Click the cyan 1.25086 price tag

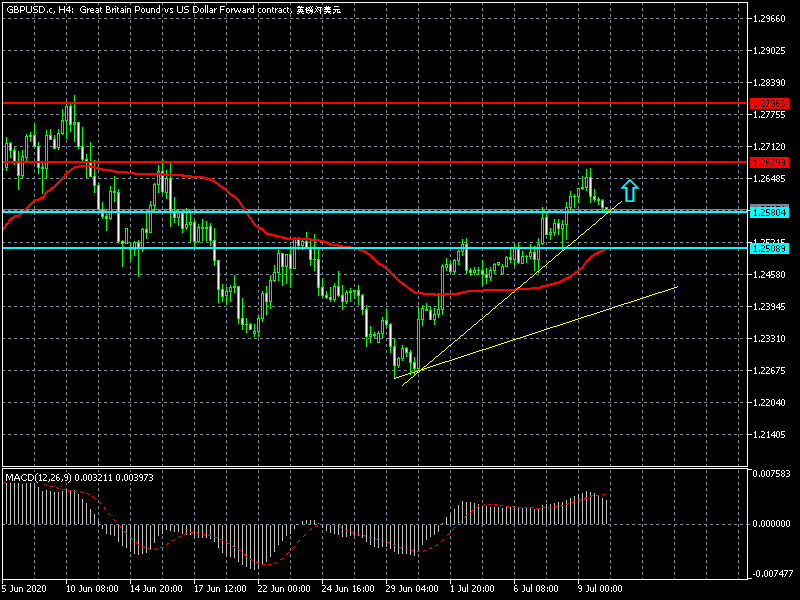pyautogui.click(x=768, y=248)
